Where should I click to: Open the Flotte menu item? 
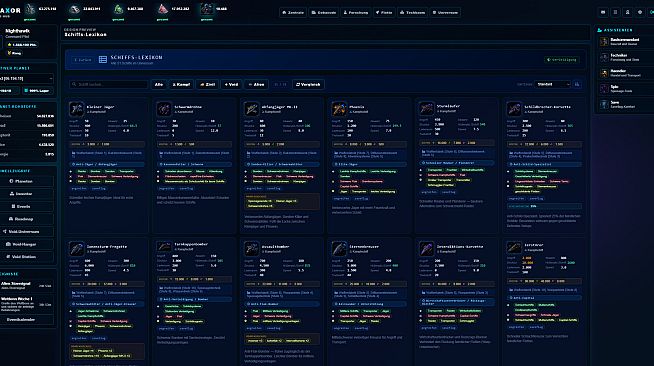click(x=384, y=13)
